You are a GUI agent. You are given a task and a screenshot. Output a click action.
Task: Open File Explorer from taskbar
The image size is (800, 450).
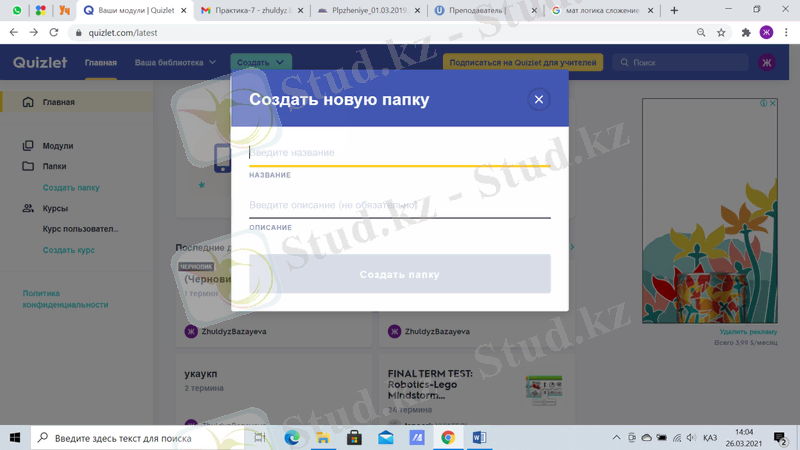coord(323,438)
